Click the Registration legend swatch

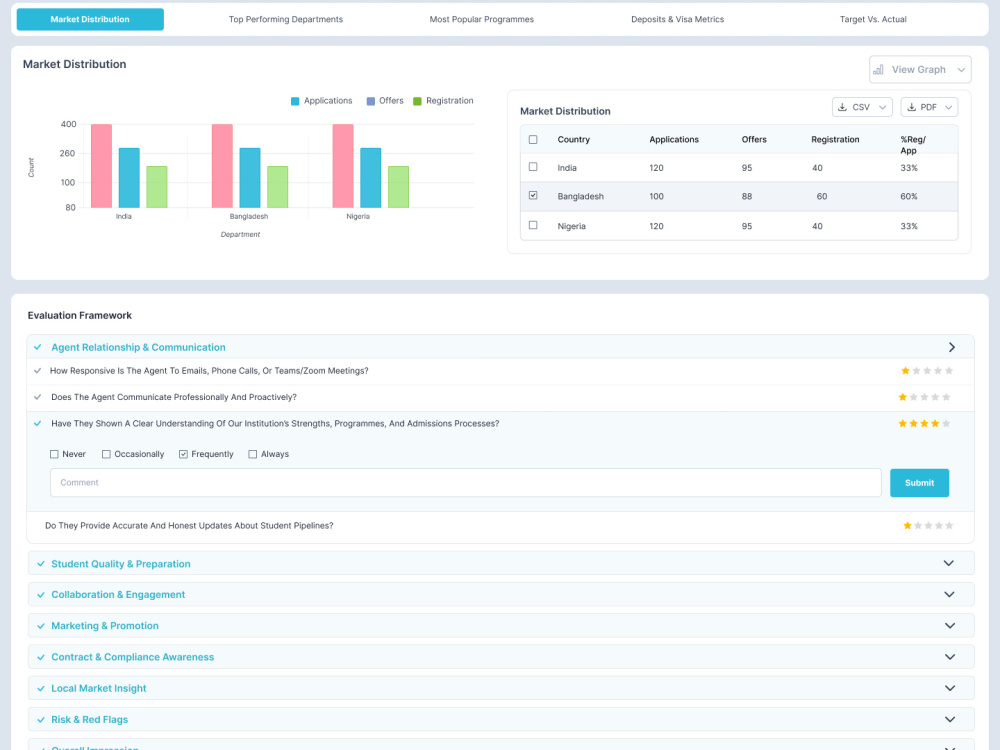417,101
